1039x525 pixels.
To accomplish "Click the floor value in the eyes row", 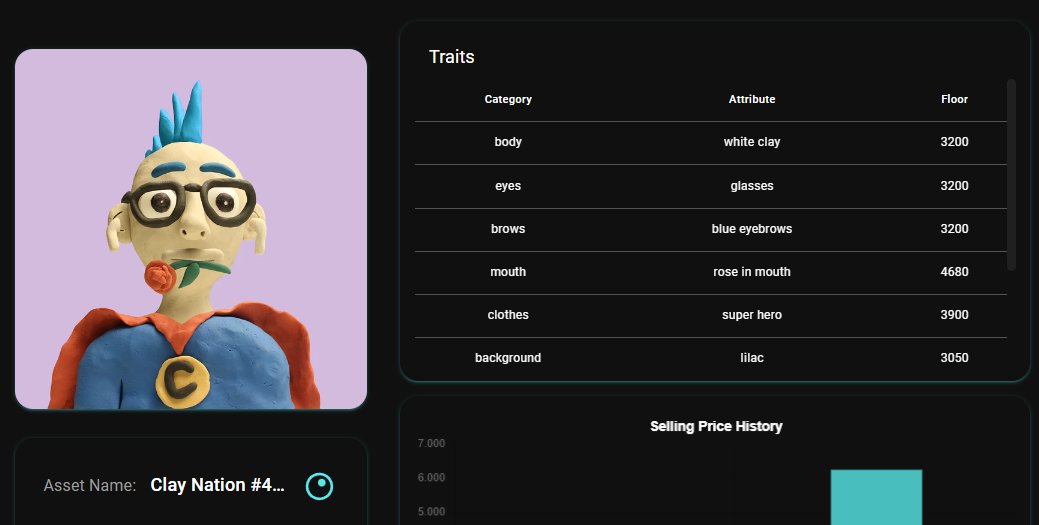I will (954, 186).
